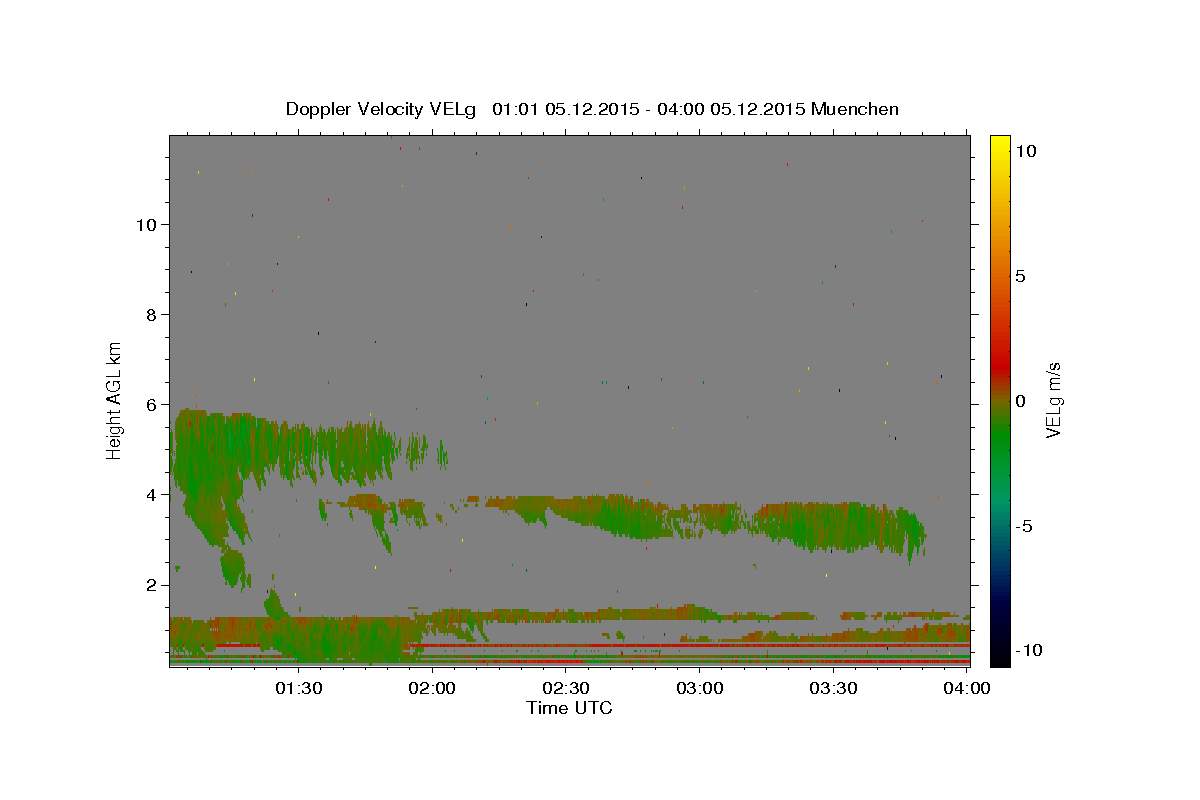Click the height axis value 6
Viewport: 1200px width, 800px height.
coord(152,404)
